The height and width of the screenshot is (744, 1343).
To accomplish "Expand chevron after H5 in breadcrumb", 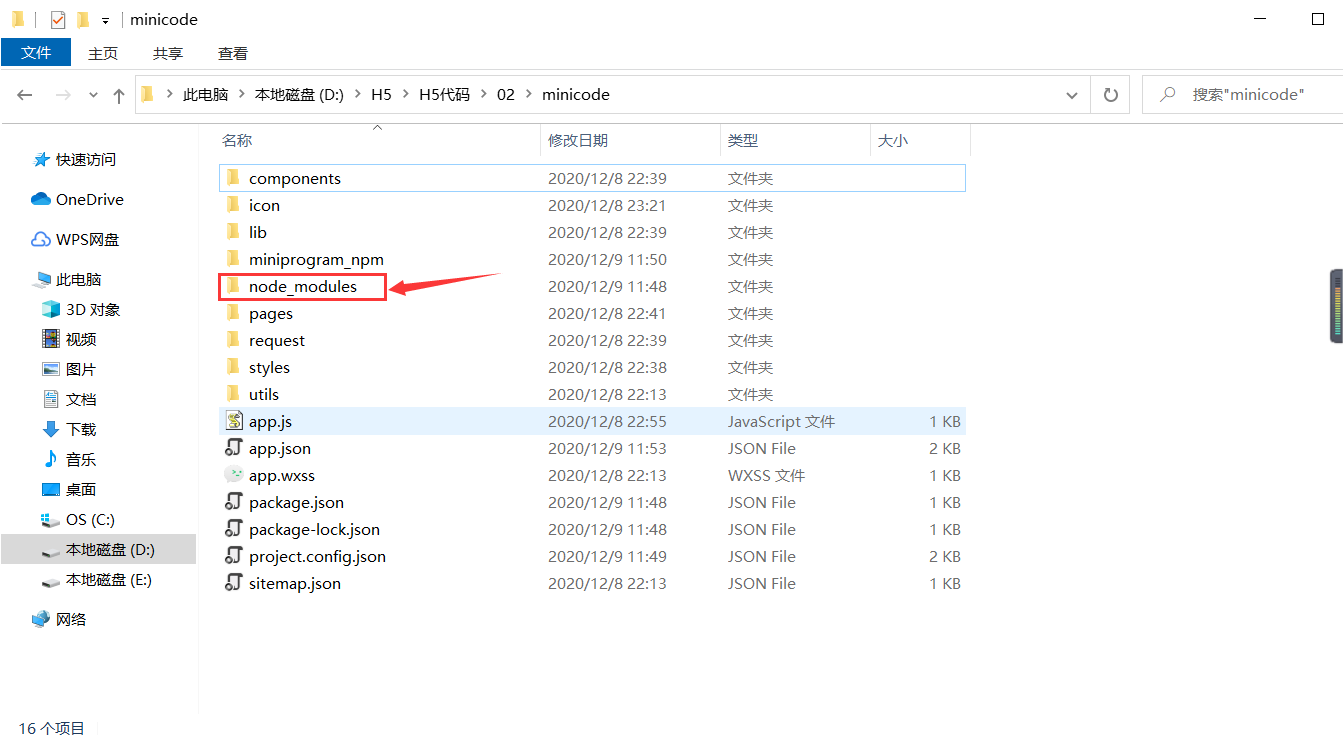I will (x=405, y=95).
